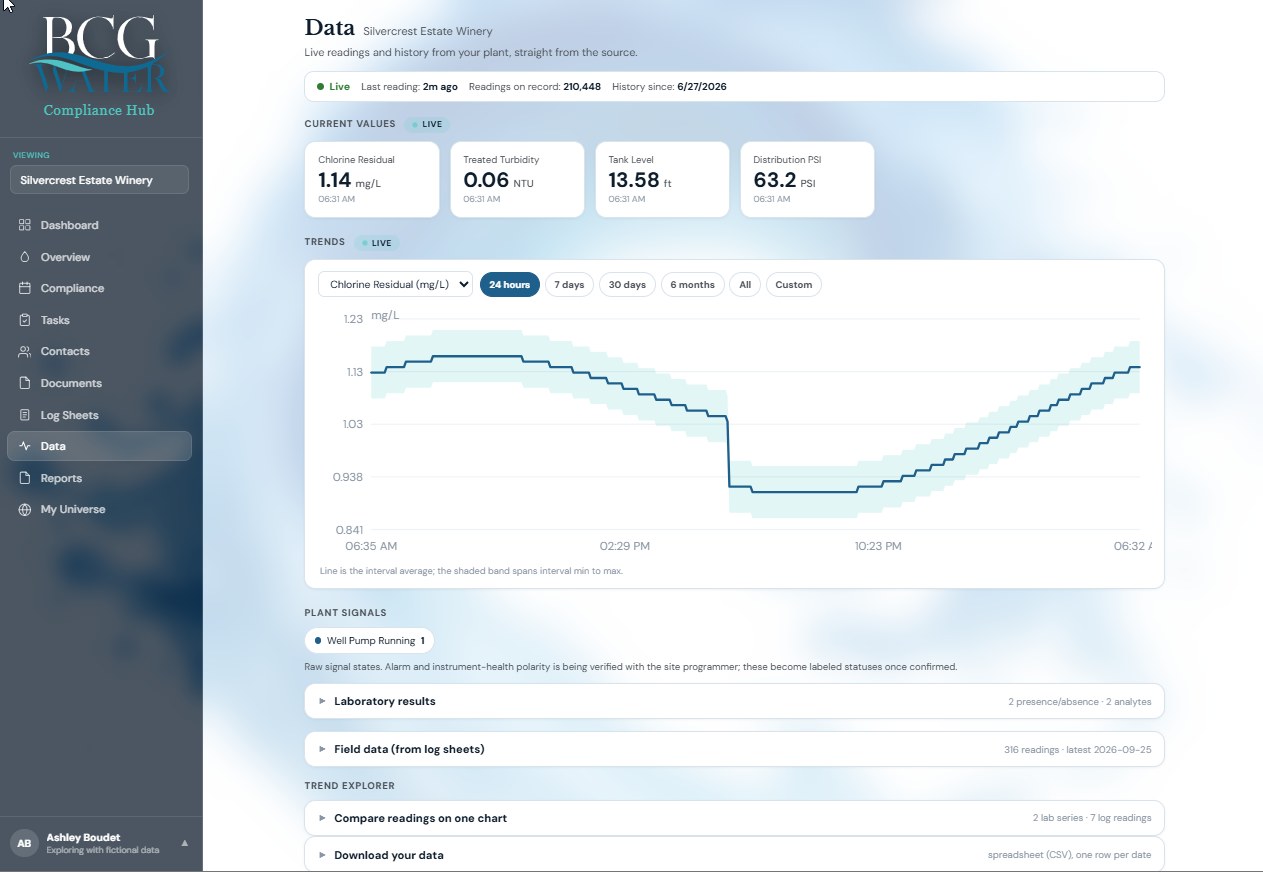
Task: Open the Silvercrest Estate Winery site selector
Action: [99, 180]
